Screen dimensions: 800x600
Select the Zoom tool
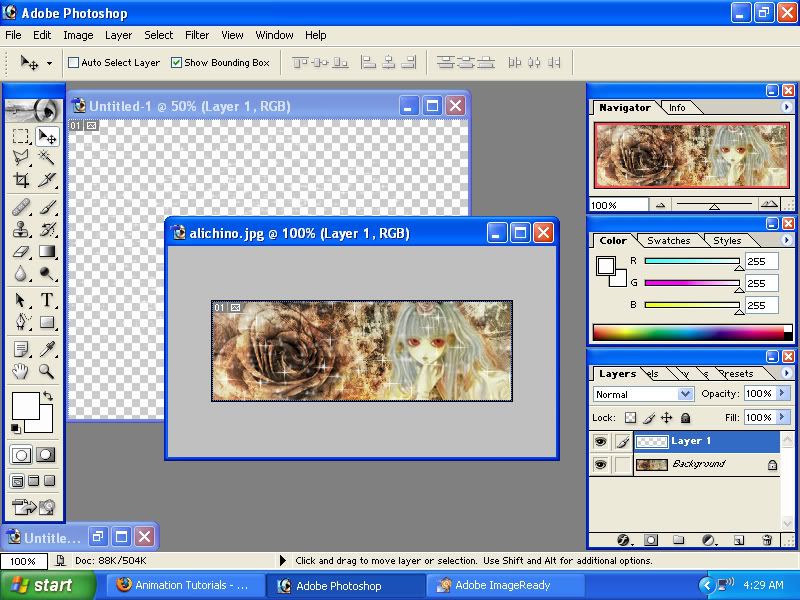click(47, 371)
